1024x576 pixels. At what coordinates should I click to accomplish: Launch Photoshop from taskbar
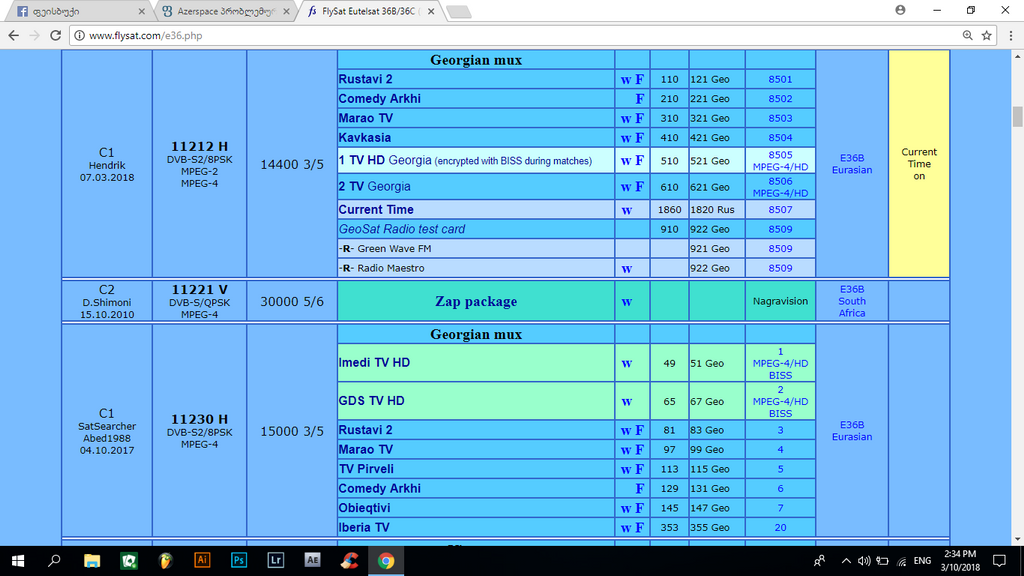tap(239, 561)
